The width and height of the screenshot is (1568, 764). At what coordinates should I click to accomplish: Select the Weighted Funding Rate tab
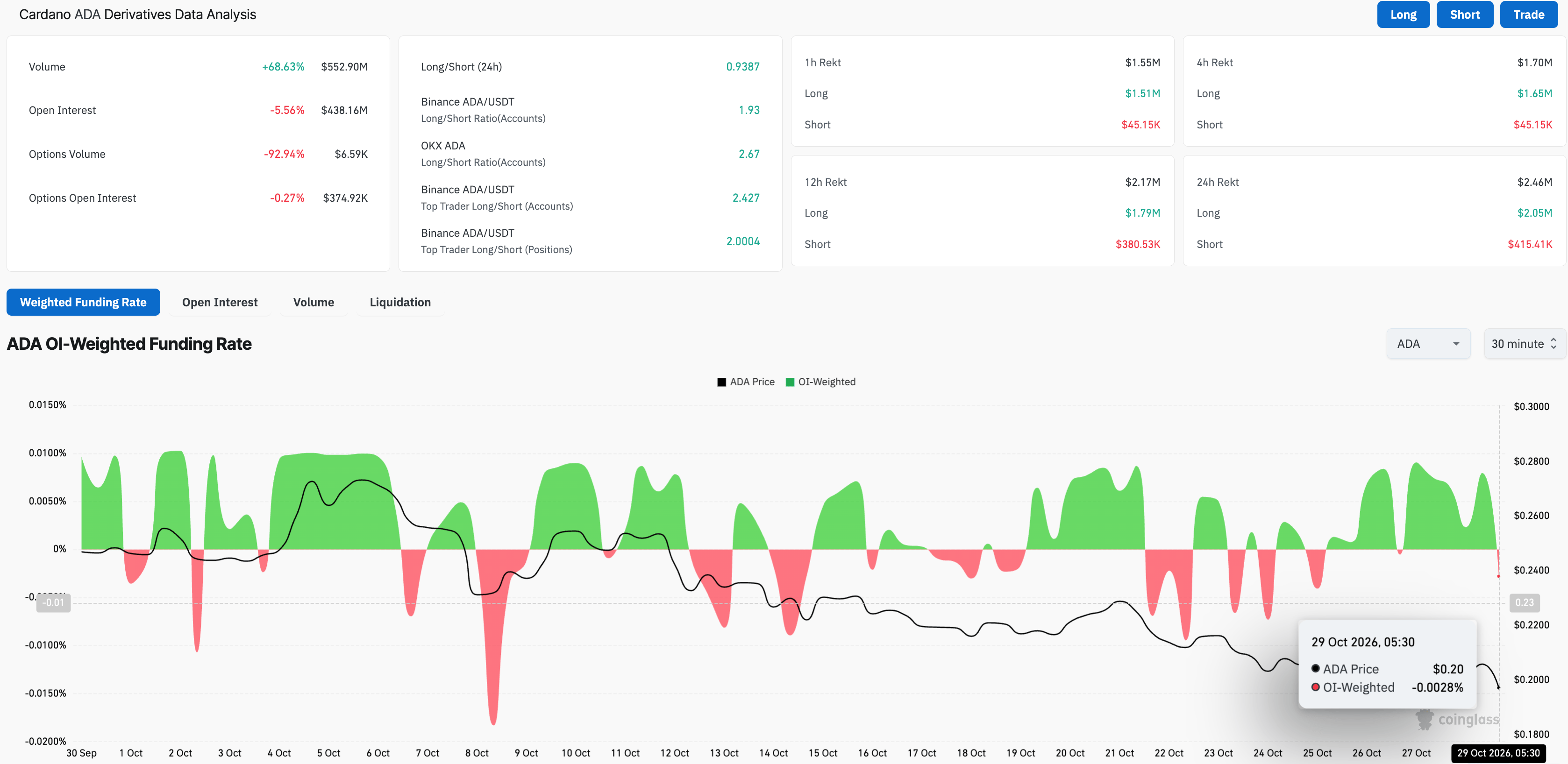tap(83, 302)
